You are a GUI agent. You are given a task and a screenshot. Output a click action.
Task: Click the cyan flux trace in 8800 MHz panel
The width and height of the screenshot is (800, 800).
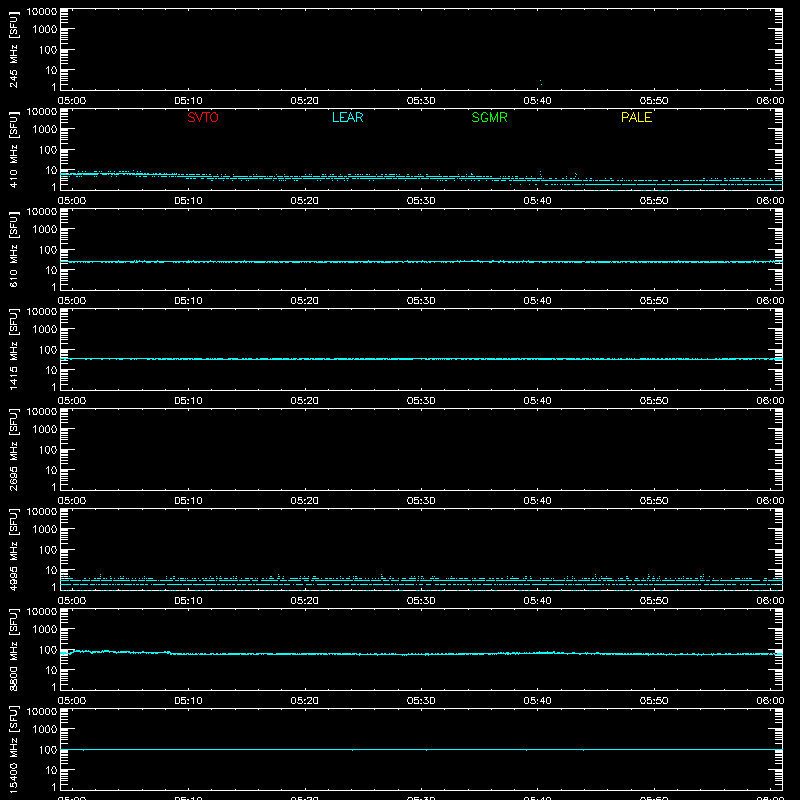point(421,654)
